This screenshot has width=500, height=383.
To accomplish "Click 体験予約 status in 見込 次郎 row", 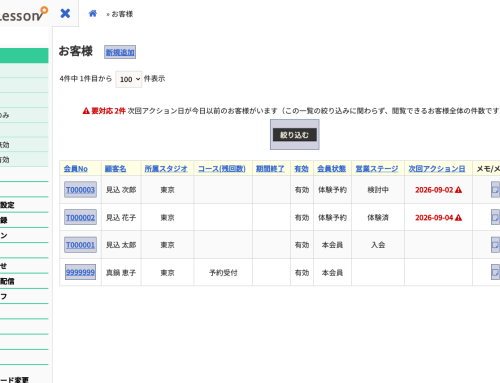I will [332, 190].
